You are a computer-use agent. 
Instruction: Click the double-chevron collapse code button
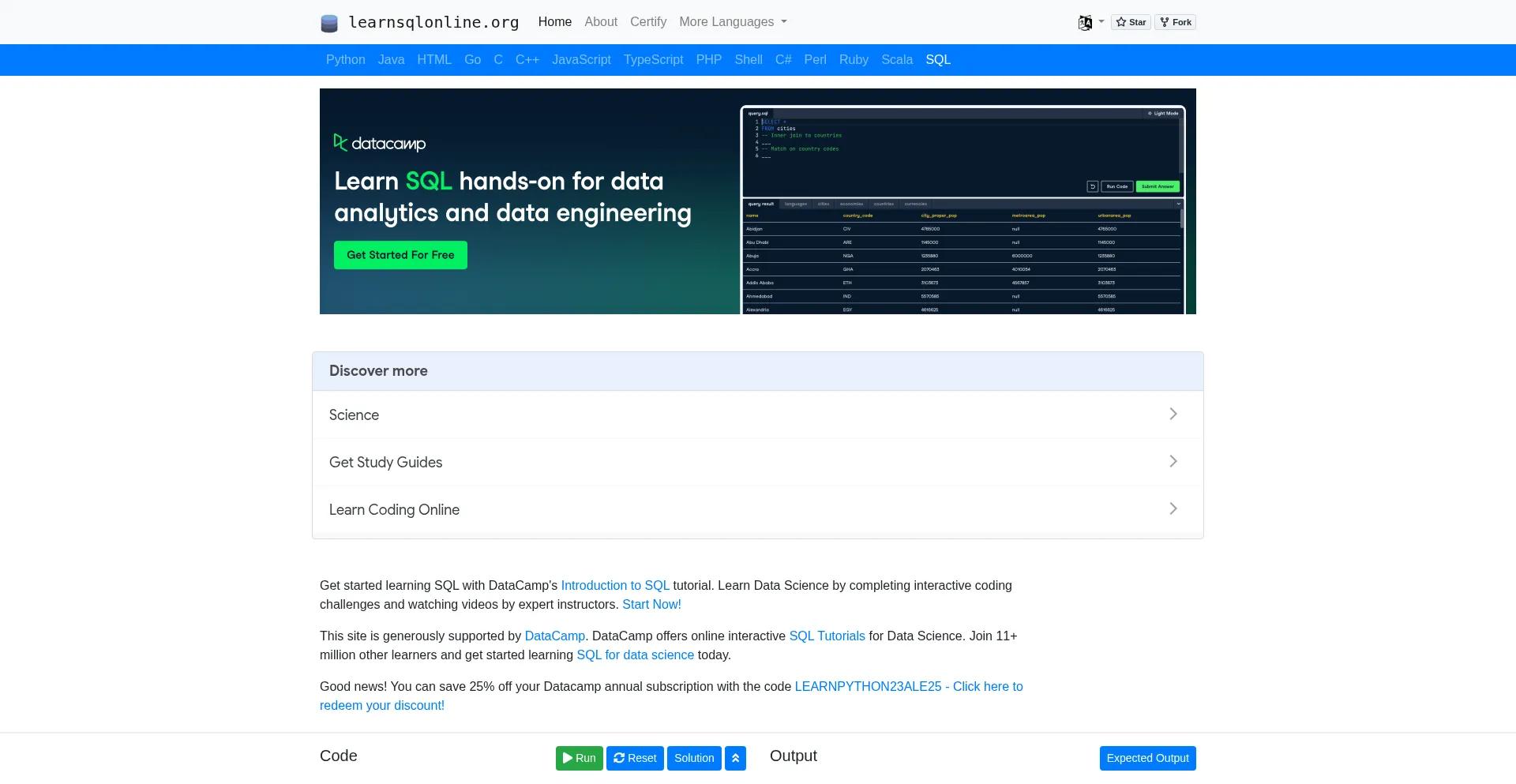tap(735, 758)
